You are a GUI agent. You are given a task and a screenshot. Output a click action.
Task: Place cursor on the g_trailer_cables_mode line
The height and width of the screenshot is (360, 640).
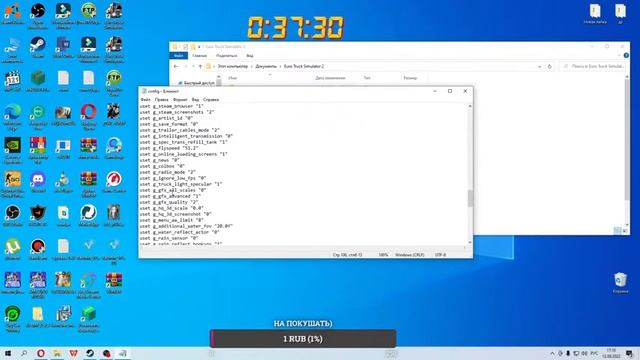pyautogui.click(x=180, y=130)
